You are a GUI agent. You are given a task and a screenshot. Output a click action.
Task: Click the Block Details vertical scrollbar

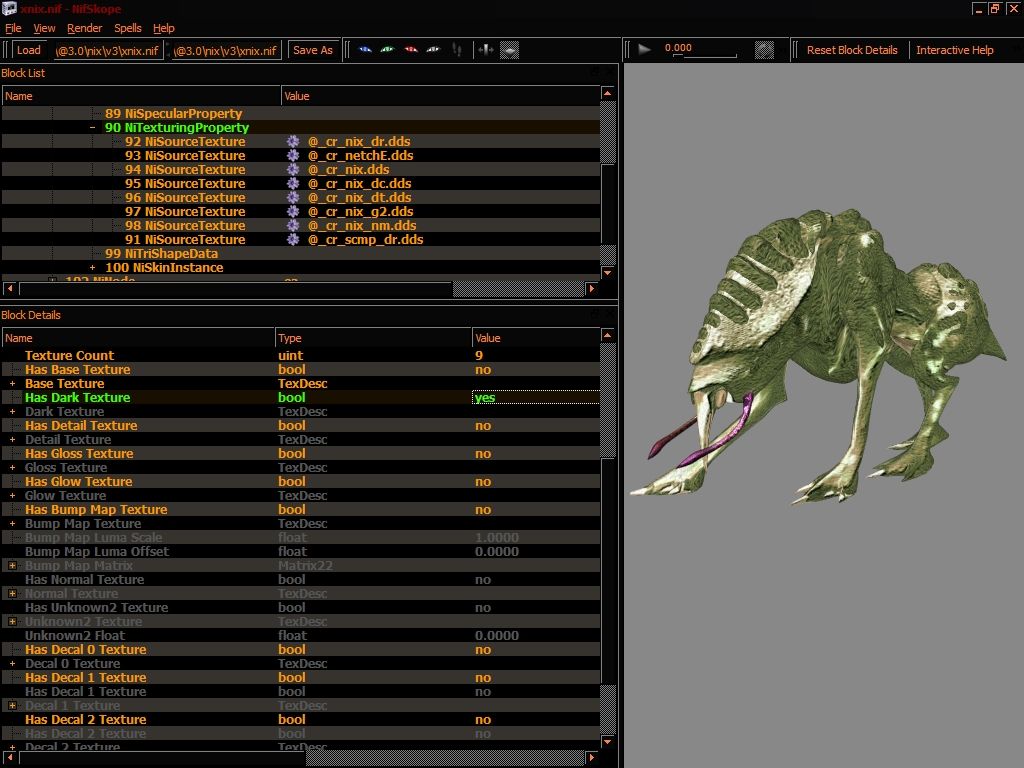[607, 539]
